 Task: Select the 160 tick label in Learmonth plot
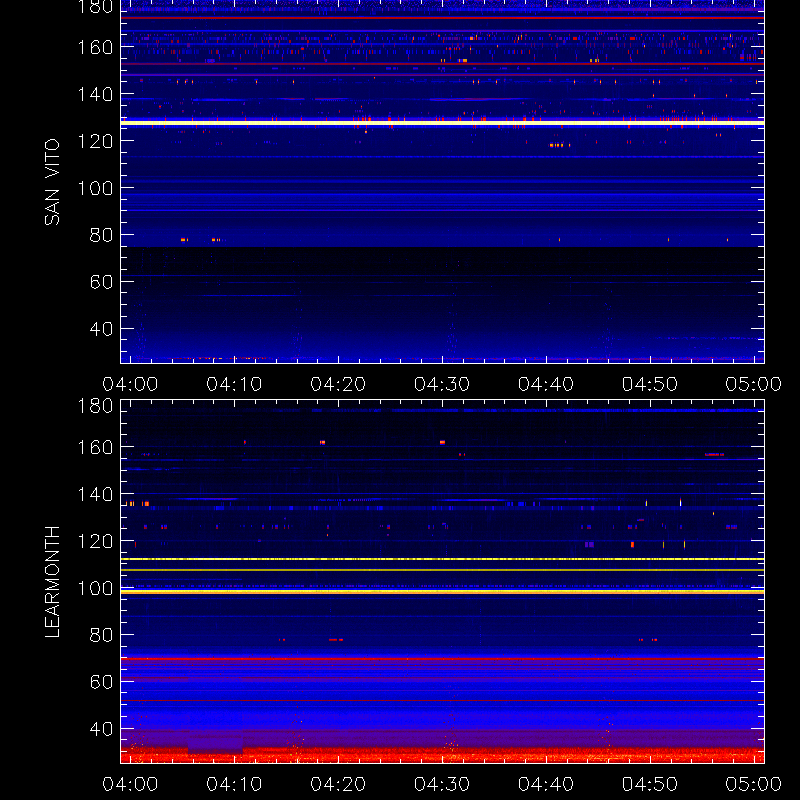[95, 447]
